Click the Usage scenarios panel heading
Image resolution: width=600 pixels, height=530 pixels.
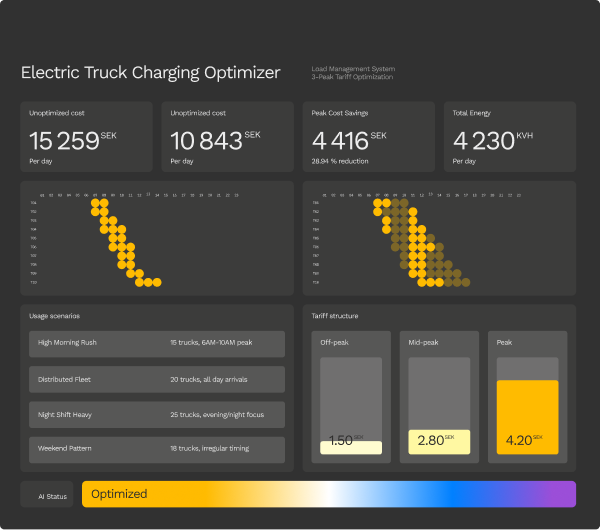(x=62, y=316)
